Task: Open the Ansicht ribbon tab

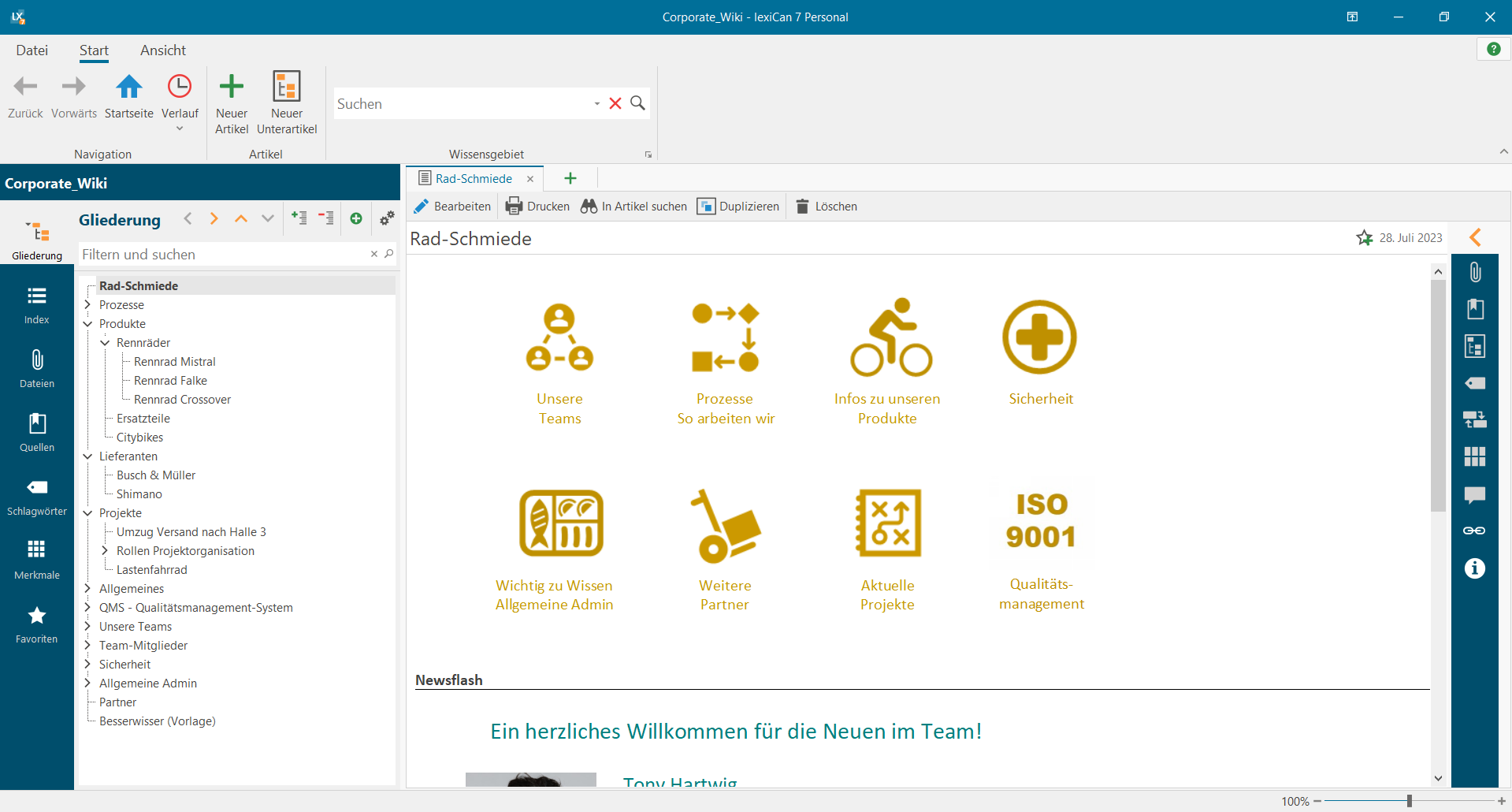Action: [162, 50]
